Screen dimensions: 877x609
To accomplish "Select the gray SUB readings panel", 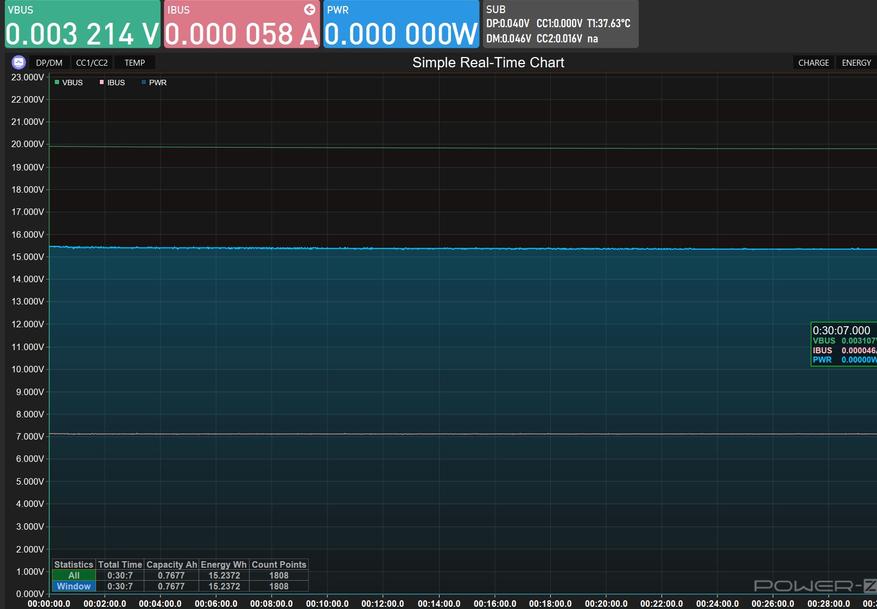I will (x=560, y=24).
